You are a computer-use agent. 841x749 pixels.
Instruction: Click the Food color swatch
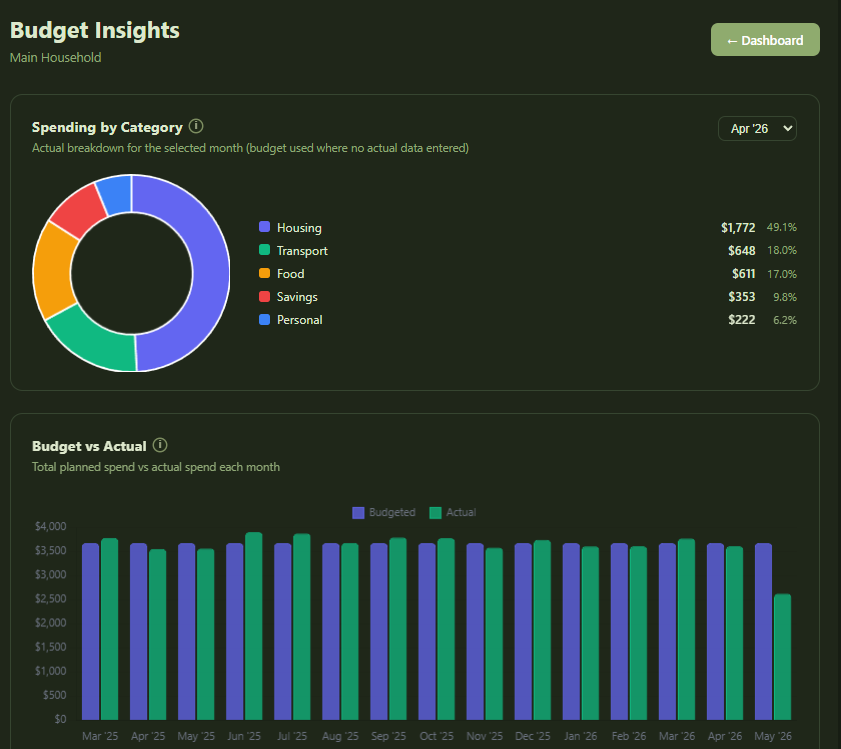[264, 273]
